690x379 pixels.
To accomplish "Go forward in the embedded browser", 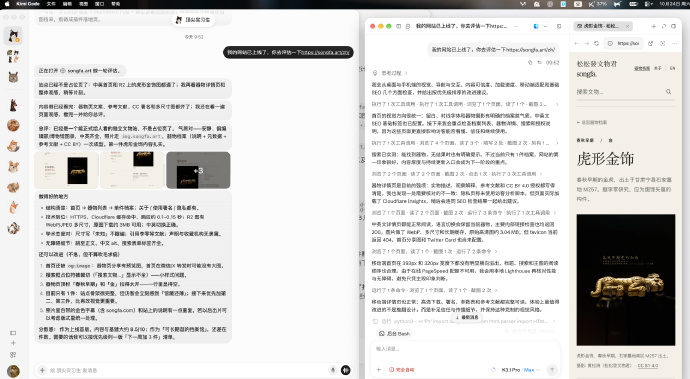I will pos(587,44).
